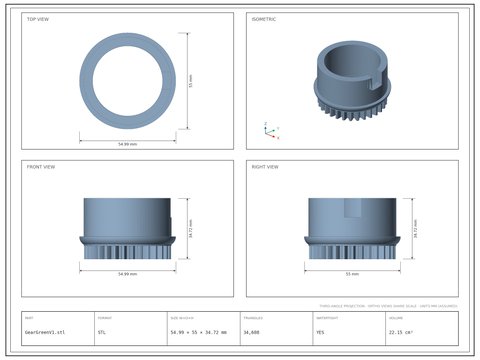The image size is (480, 360).
Task: Click the RIGHT VIEW label
Action: pos(265,167)
